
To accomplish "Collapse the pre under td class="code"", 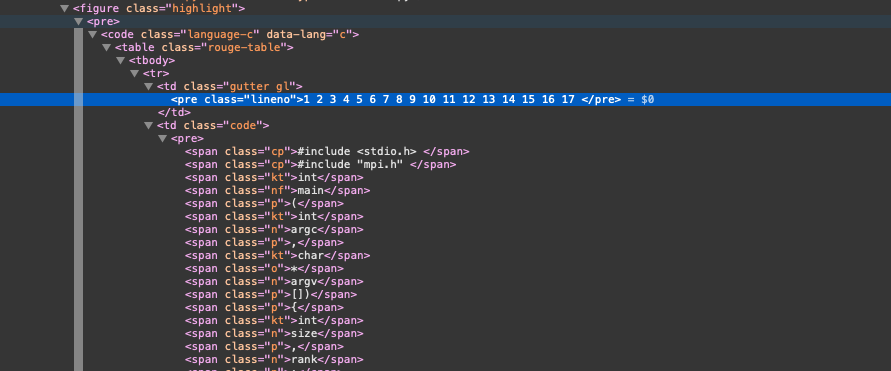I will [162, 139].
